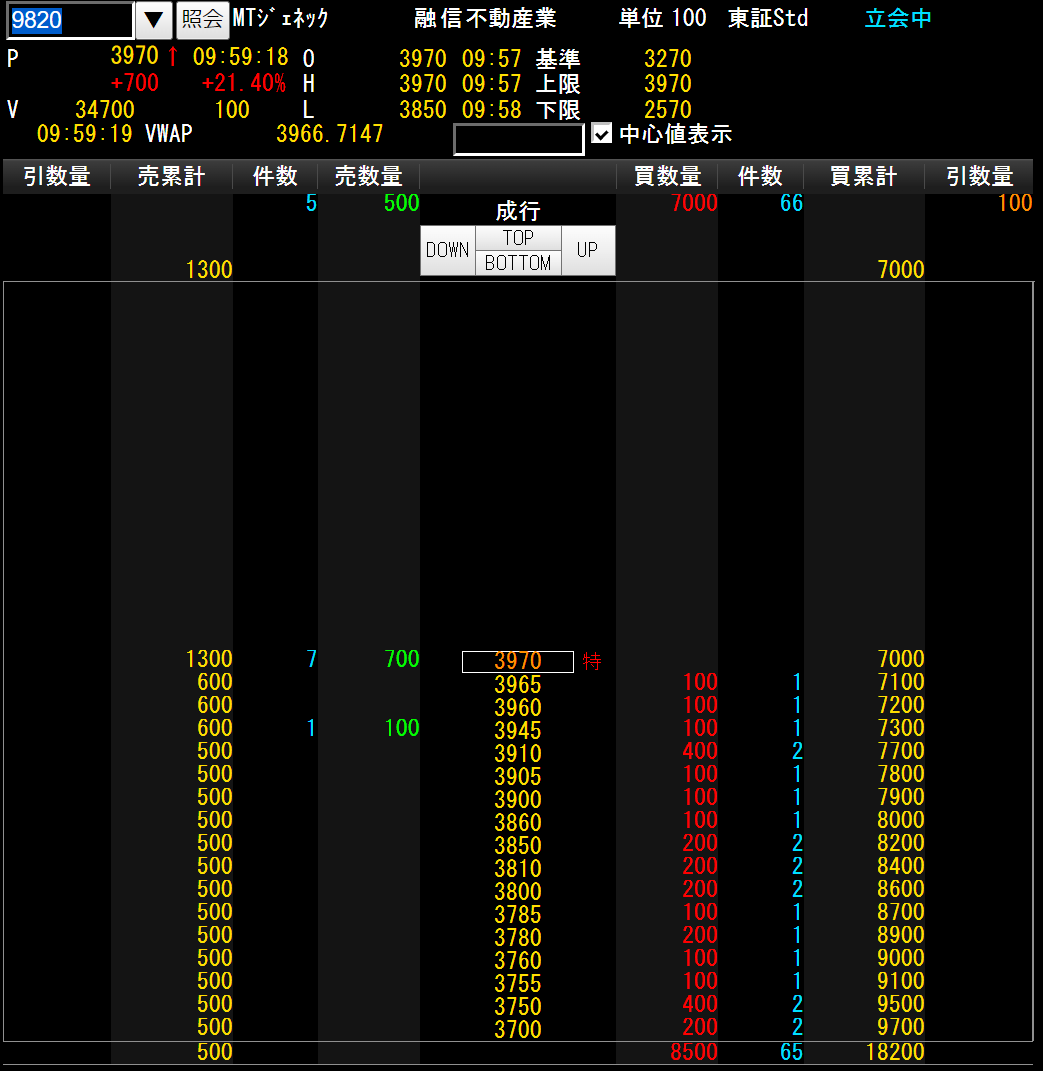Viewport: 1043px width, 1071px height.
Task: Click the 照会 inquiry button
Action: tap(202, 20)
